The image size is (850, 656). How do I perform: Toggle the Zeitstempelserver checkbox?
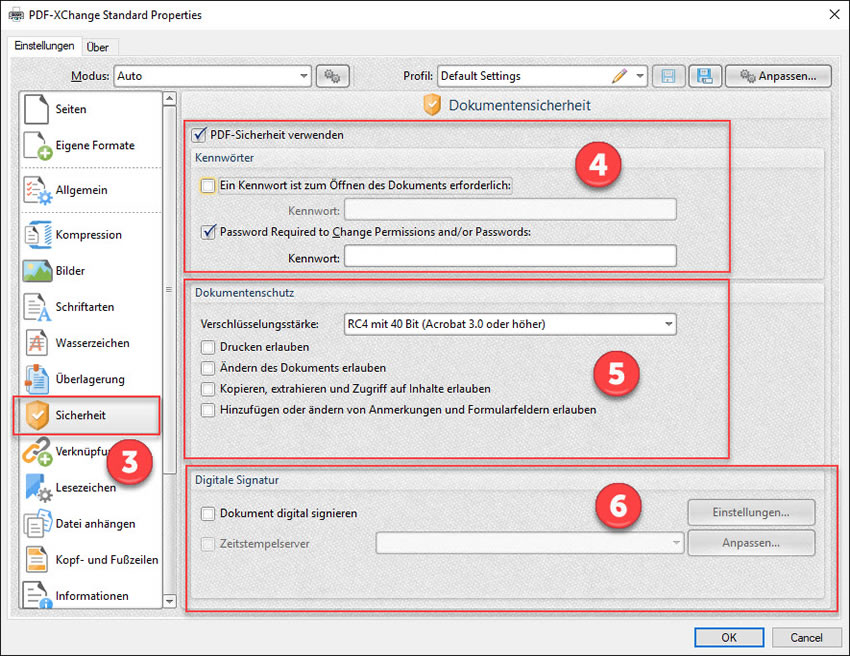(208, 544)
